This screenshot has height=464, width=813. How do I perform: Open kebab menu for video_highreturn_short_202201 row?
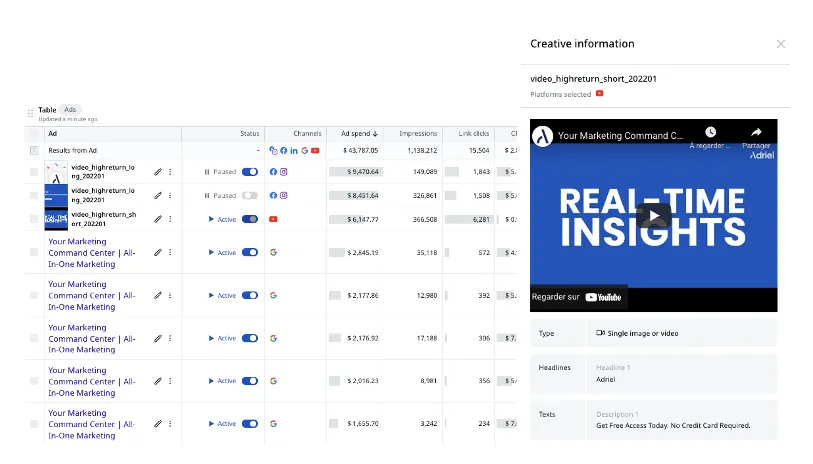pyautogui.click(x=170, y=219)
